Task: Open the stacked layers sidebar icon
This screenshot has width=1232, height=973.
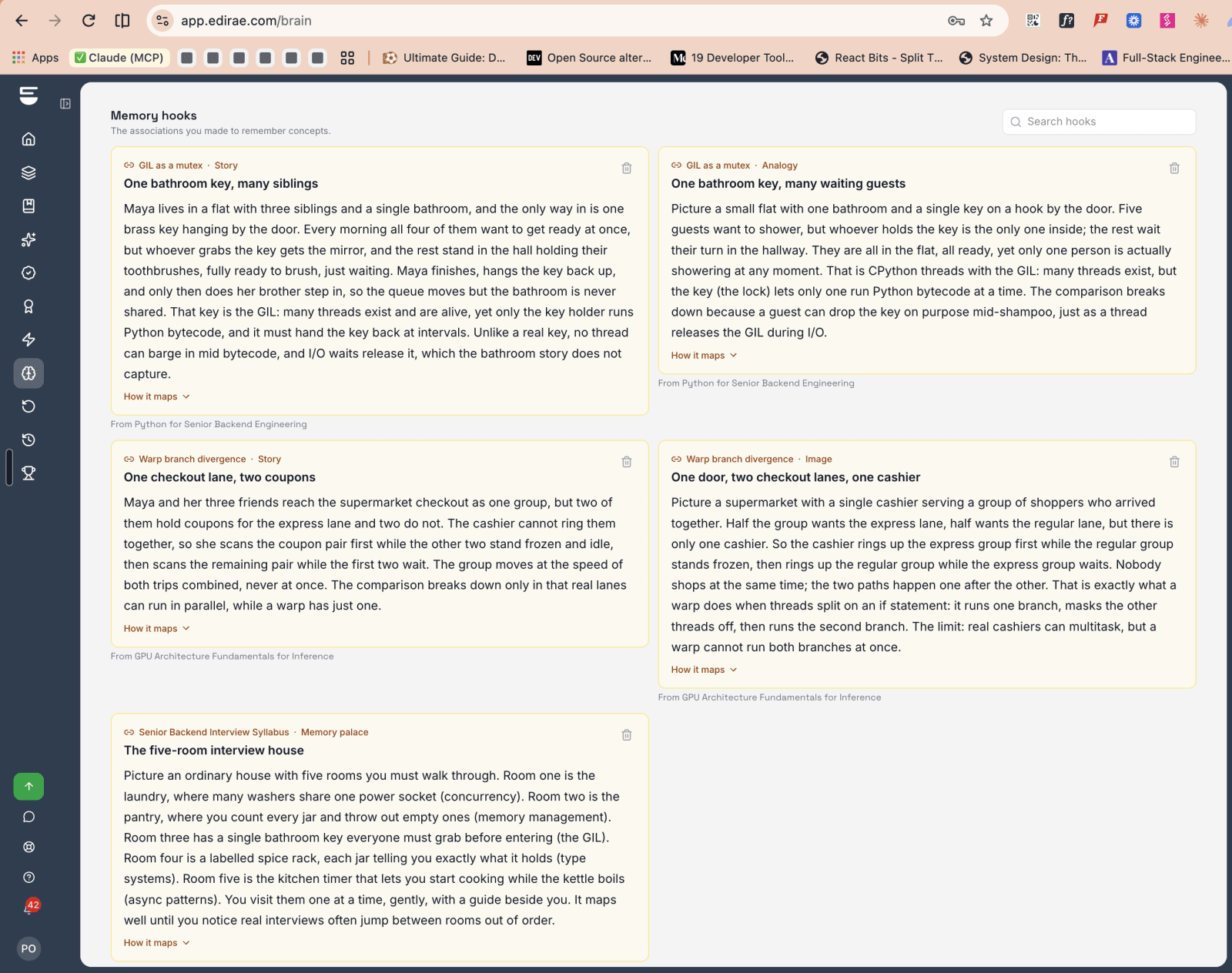Action: click(28, 172)
